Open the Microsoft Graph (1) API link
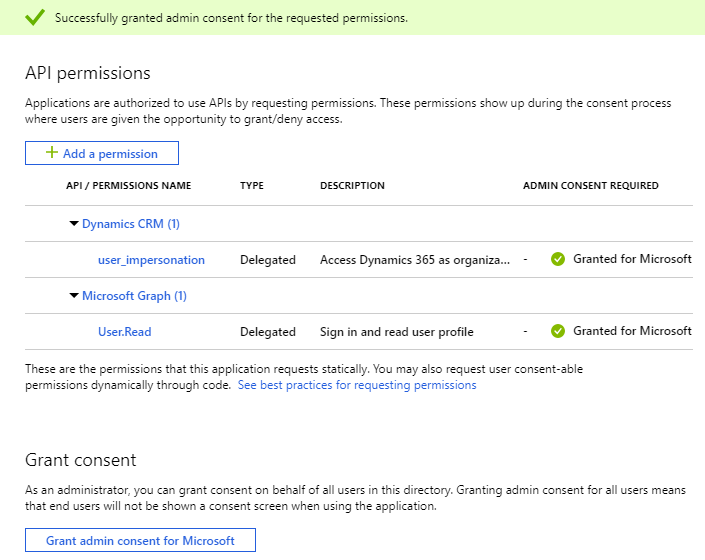The width and height of the screenshot is (705, 560). [x=134, y=296]
